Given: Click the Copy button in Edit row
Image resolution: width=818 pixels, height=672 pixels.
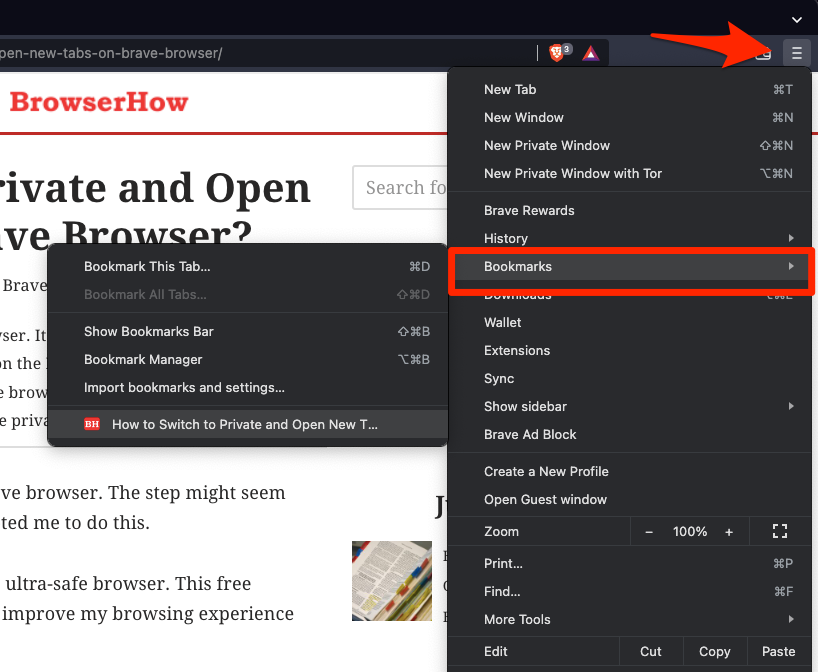Looking at the screenshot, I should pos(714,651).
